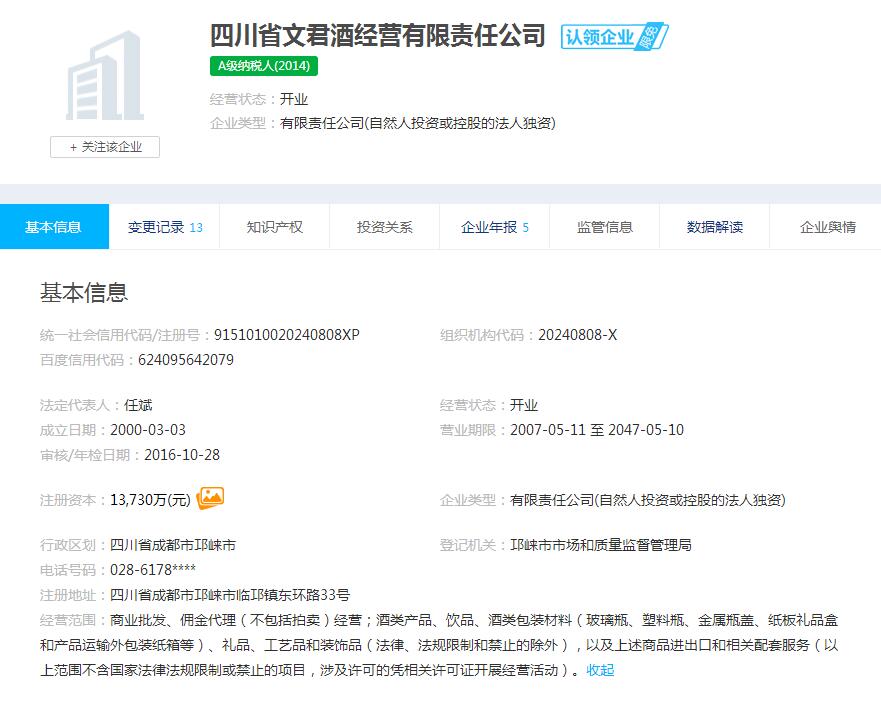Click registration authority 邛崃市市场和质量监督管理局
The height and width of the screenshot is (715, 881).
tap(601, 545)
